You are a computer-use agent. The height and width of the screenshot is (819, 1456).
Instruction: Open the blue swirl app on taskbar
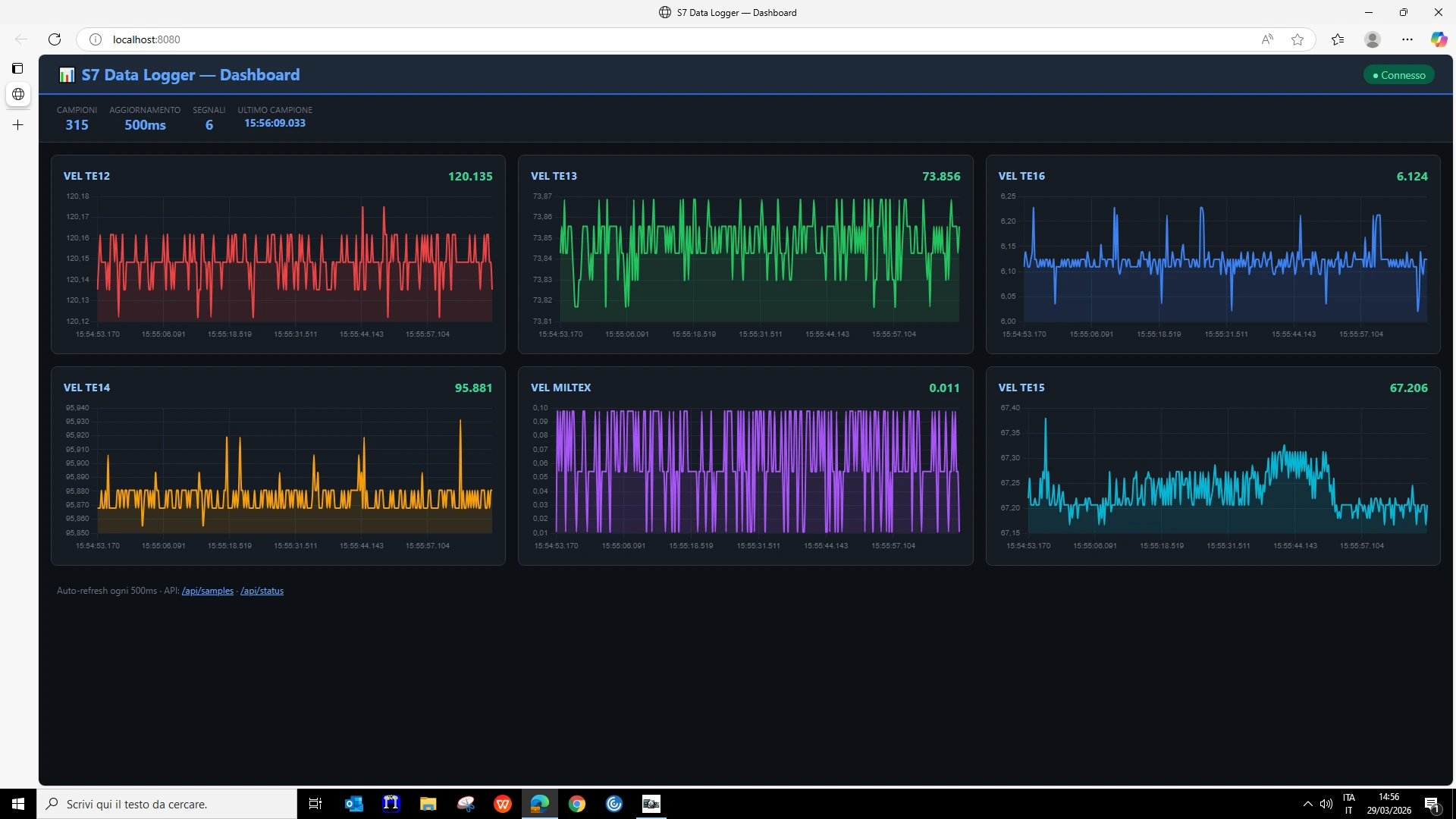tap(614, 804)
